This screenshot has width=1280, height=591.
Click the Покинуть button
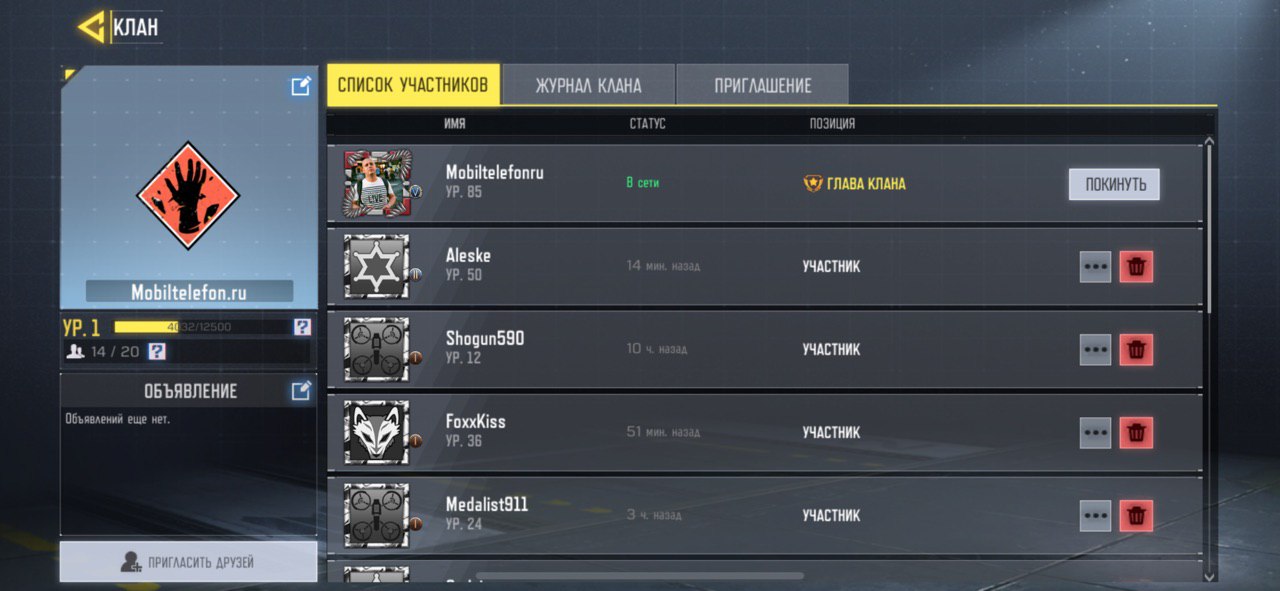coord(1114,184)
